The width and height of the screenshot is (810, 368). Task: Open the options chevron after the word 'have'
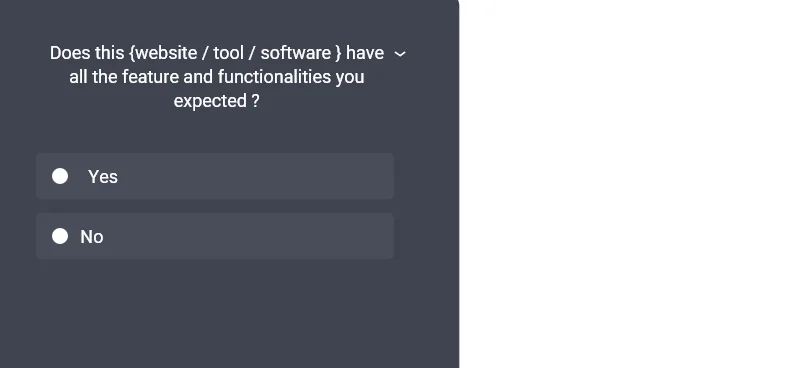[x=400, y=54]
